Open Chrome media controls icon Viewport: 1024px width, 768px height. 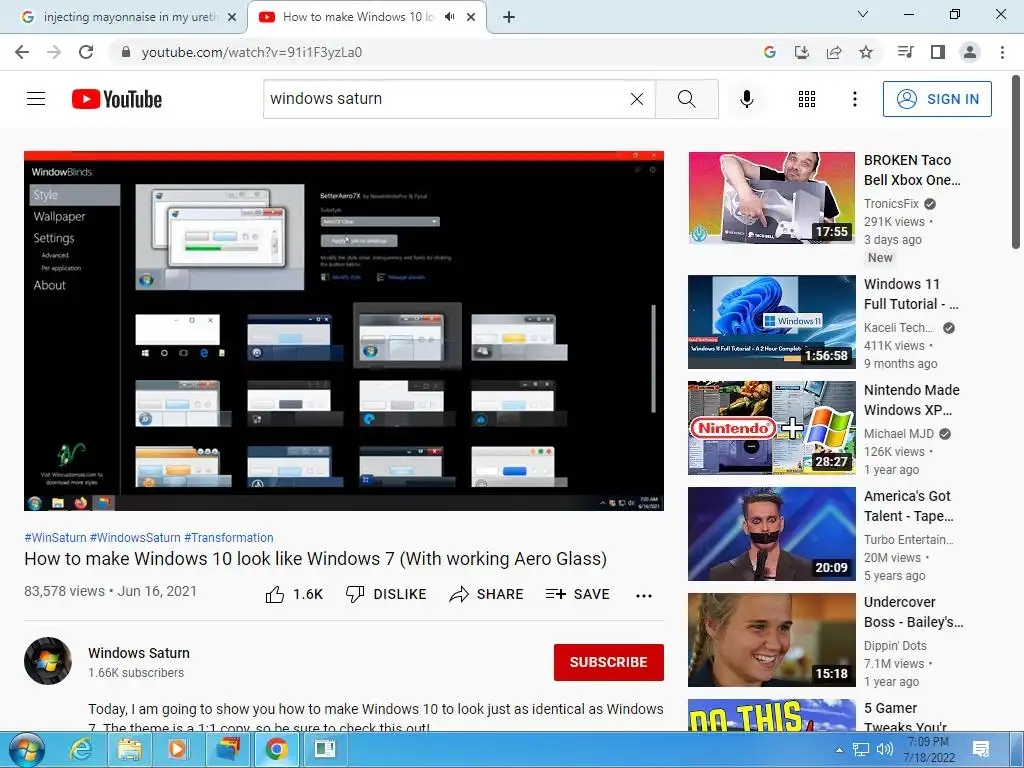[905, 52]
